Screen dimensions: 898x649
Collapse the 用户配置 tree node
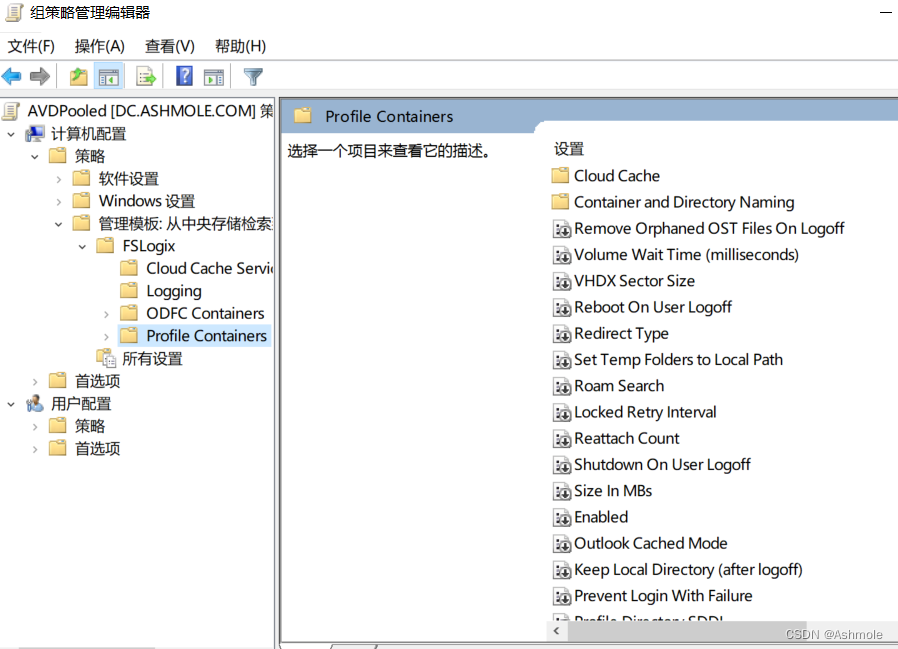[11, 404]
